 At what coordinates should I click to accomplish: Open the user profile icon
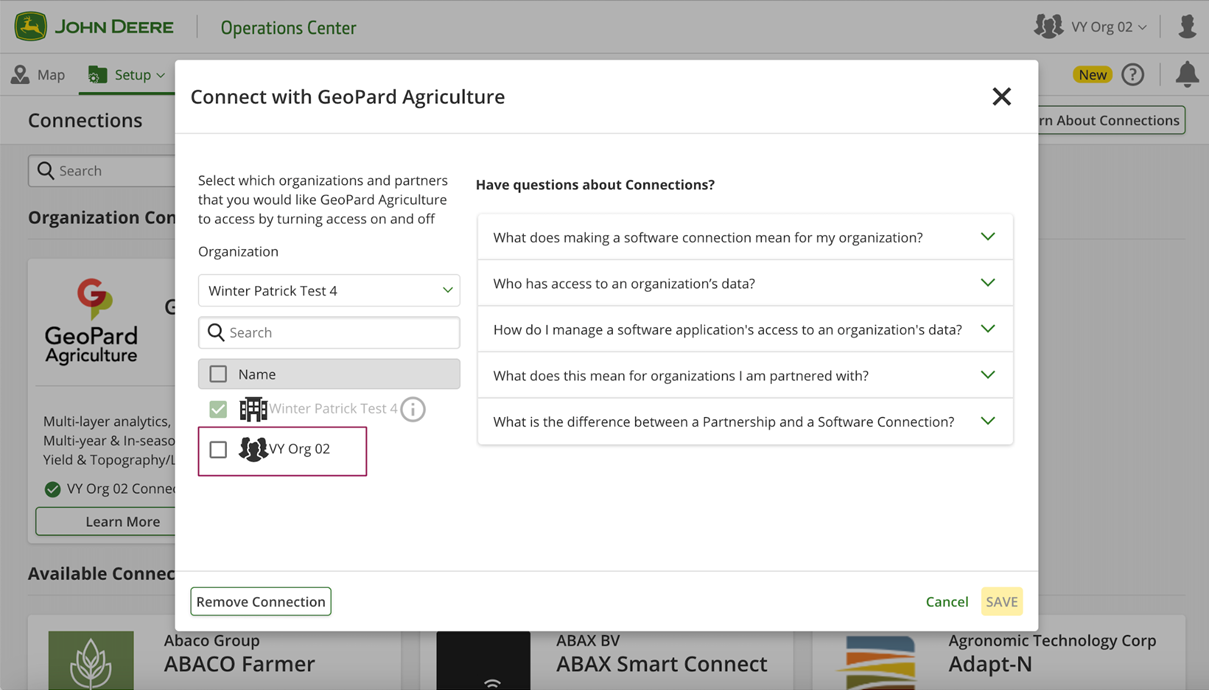coord(1187,27)
